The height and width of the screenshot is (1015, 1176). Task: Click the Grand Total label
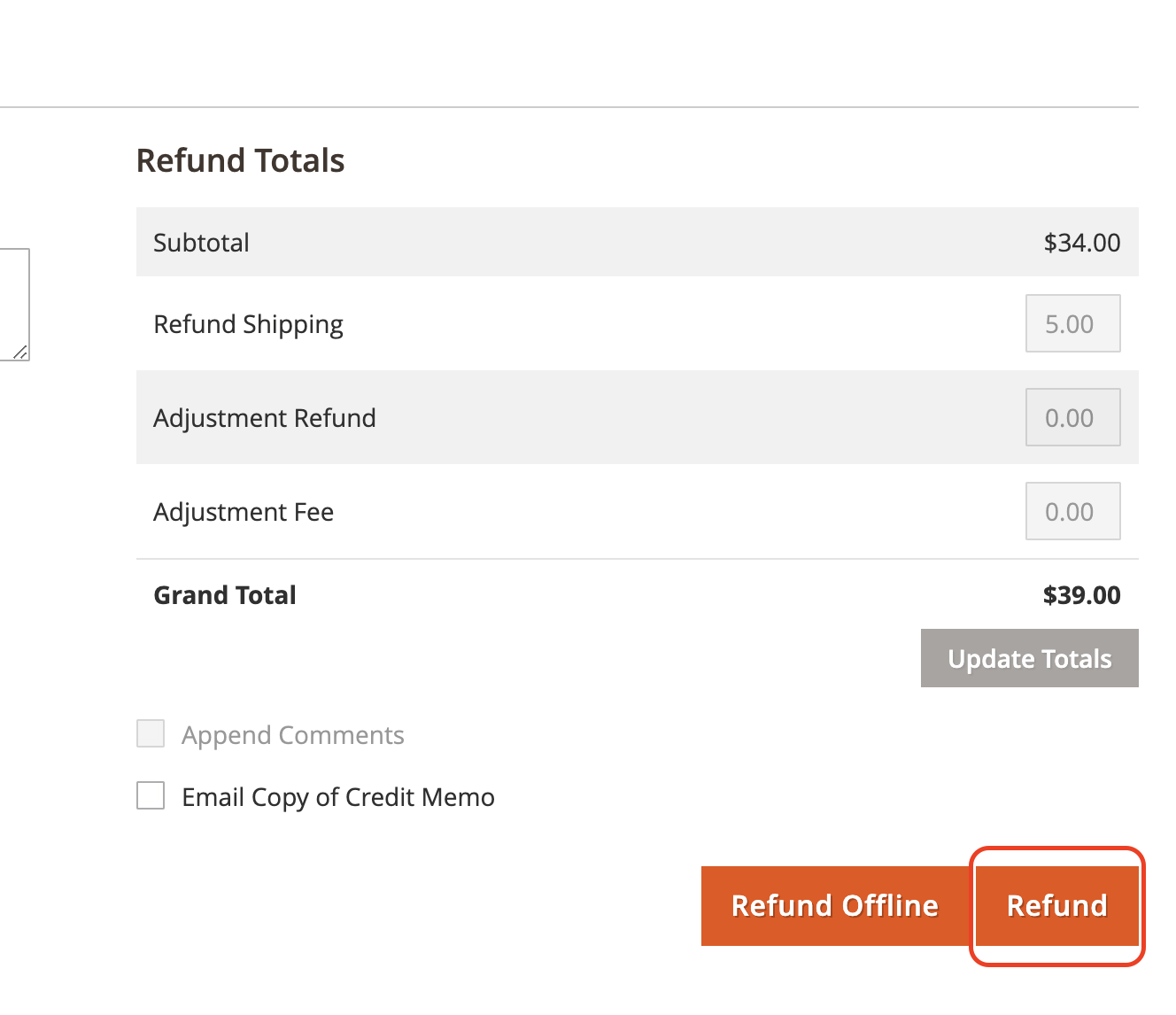pos(225,595)
